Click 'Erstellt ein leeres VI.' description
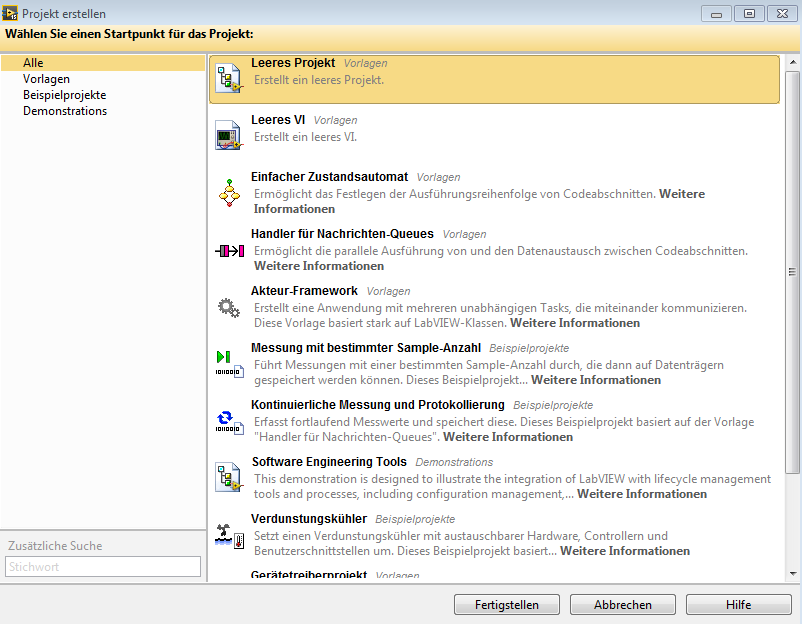Screen dimensions: 802x624 coord(305,137)
